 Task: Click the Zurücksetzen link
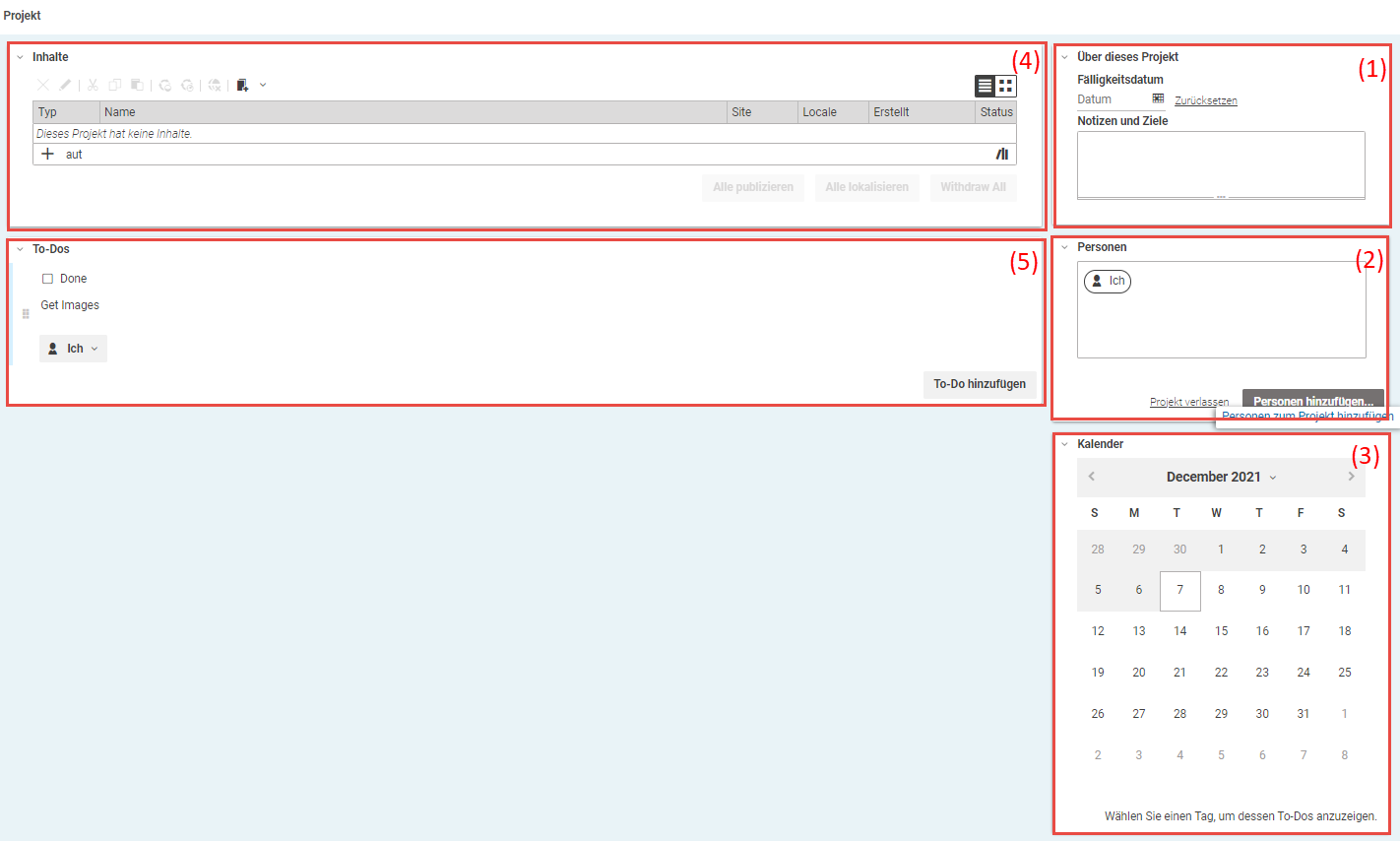tap(1205, 100)
